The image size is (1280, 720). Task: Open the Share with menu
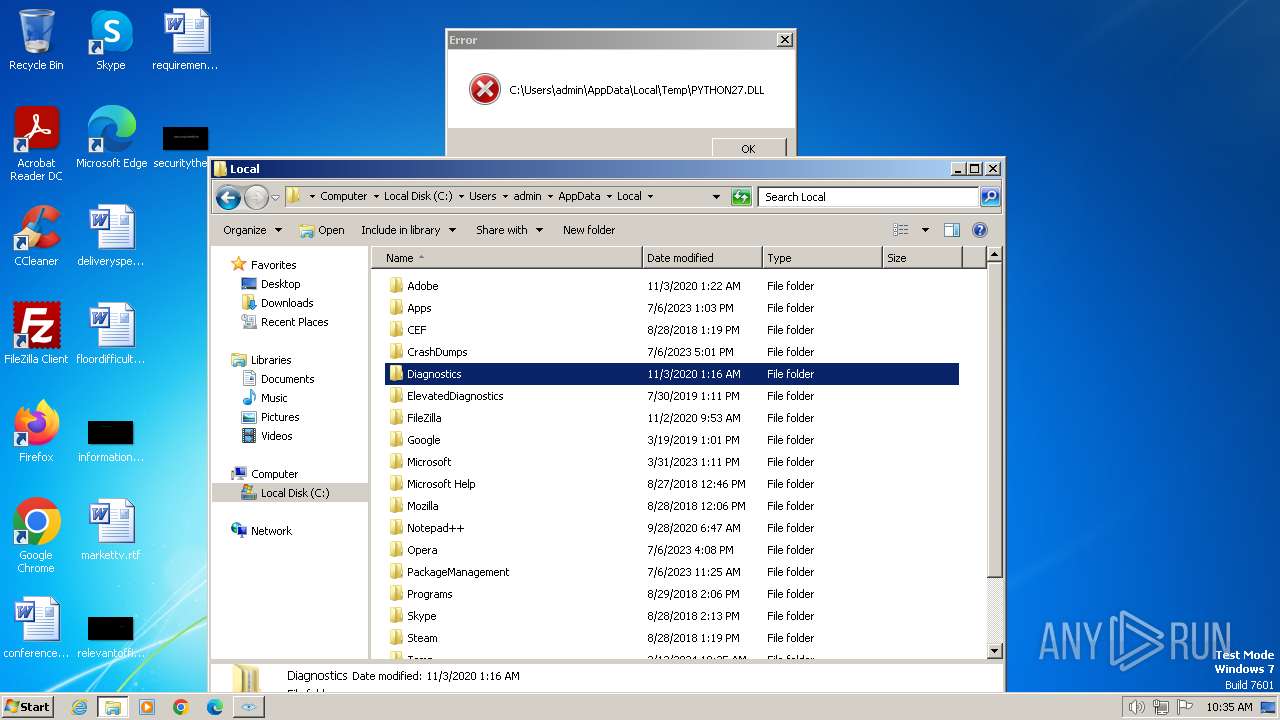pyautogui.click(x=509, y=230)
